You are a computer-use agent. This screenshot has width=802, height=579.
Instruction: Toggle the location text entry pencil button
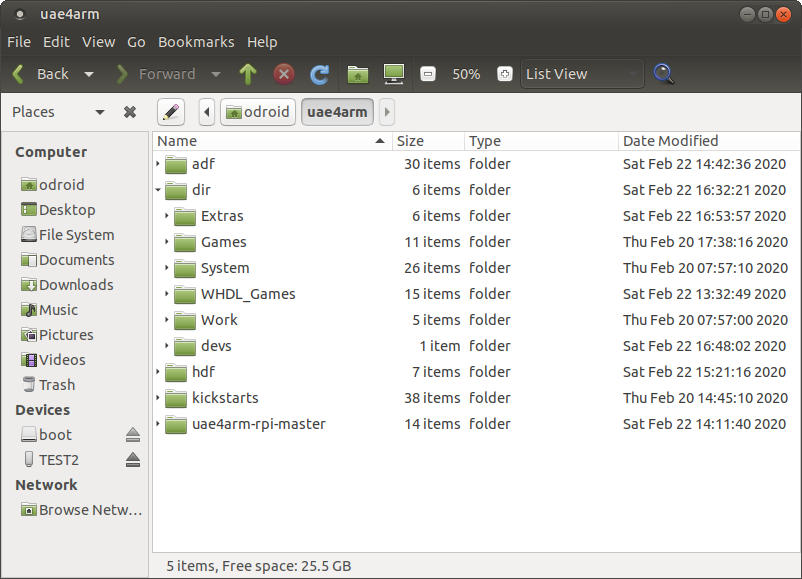pos(171,112)
